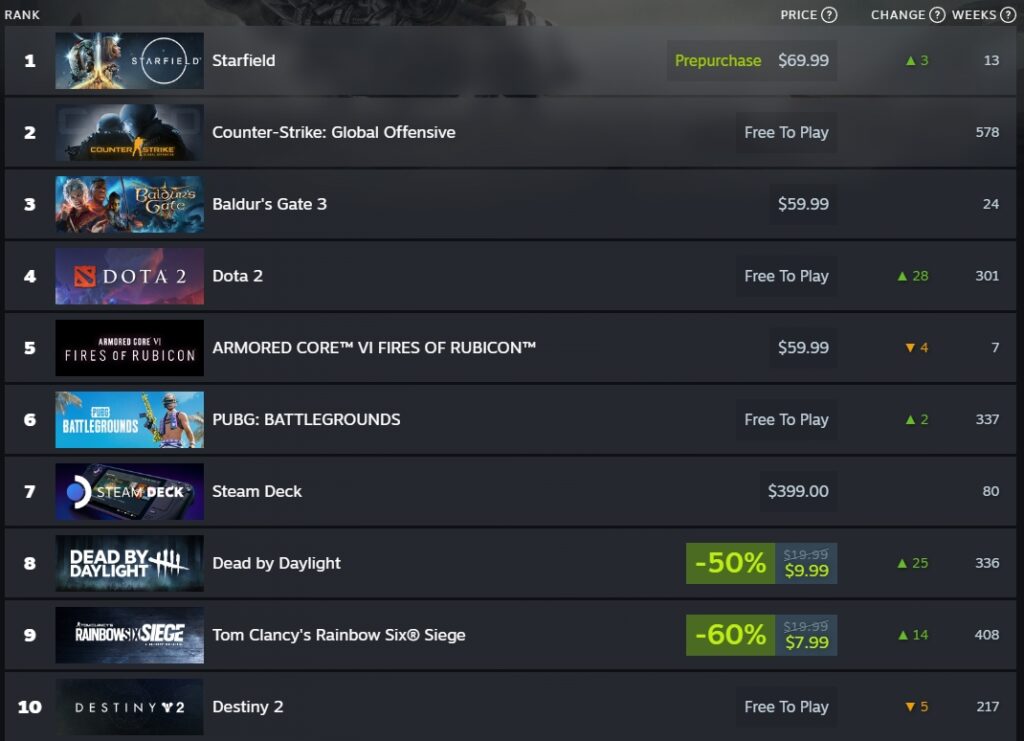Click the -50% discount badge on Dead by Daylight

(729, 562)
